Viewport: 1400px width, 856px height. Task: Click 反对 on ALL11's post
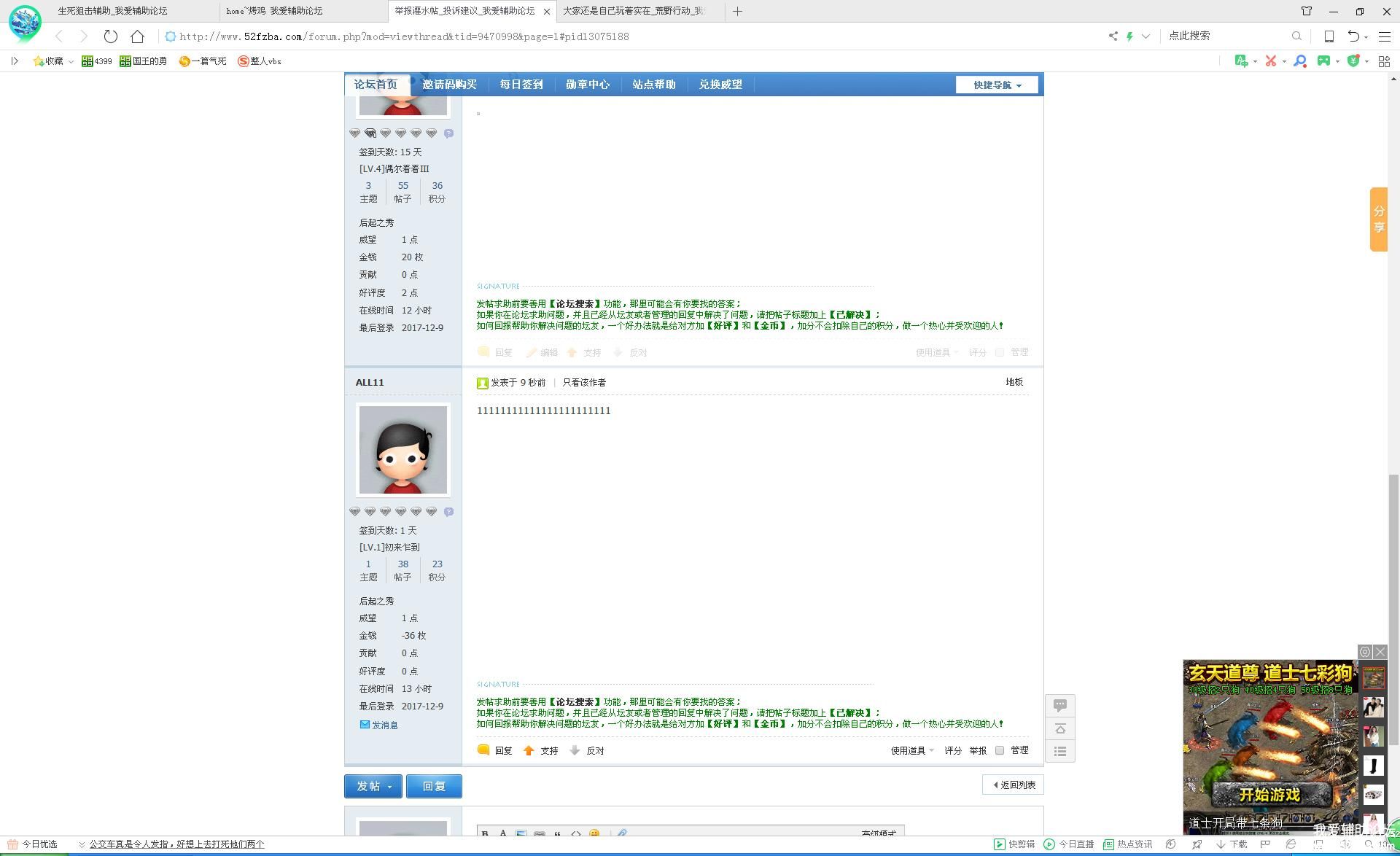pos(587,750)
